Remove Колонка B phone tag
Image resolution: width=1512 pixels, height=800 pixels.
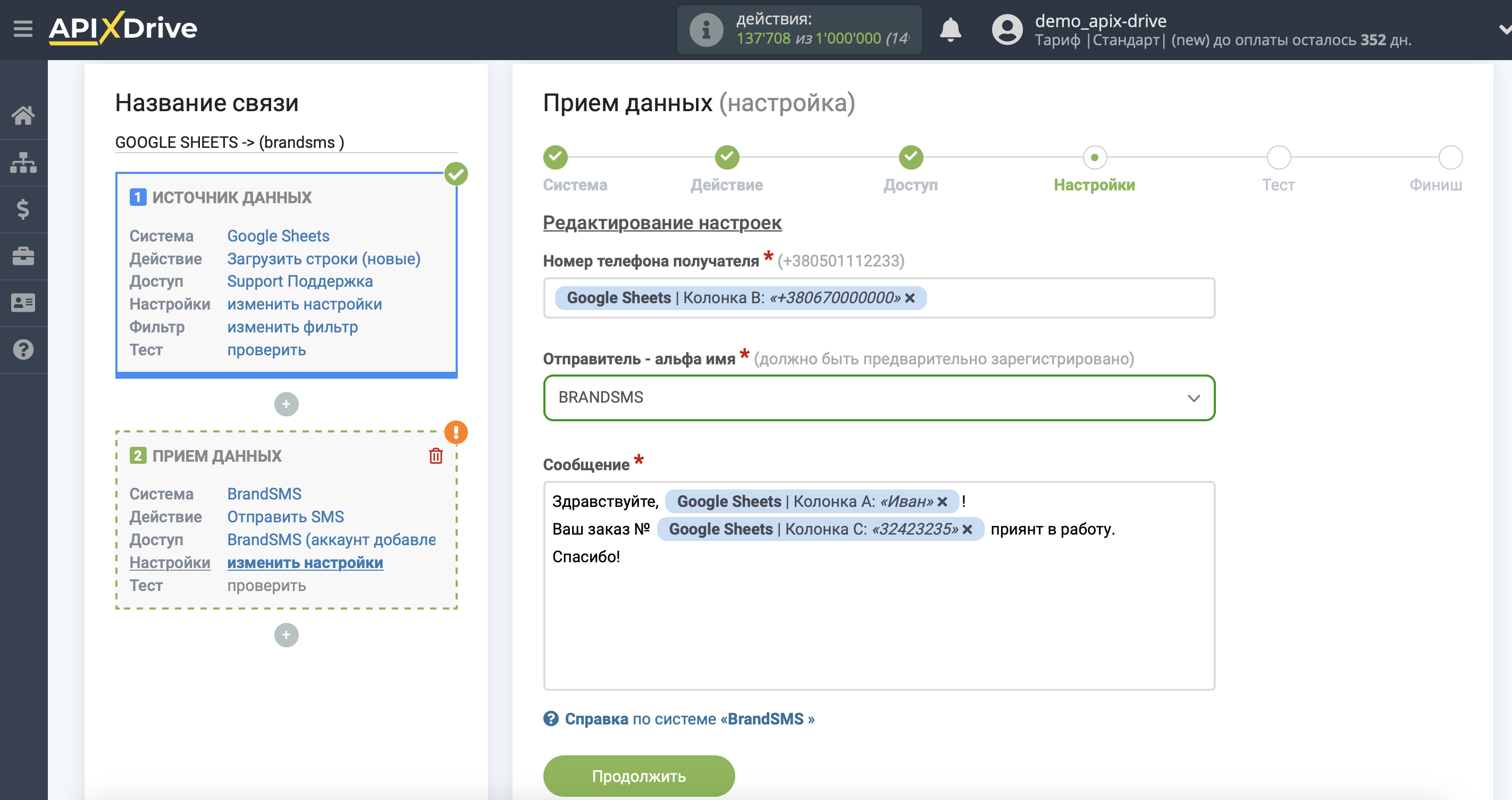pyautogui.click(x=910, y=298)
